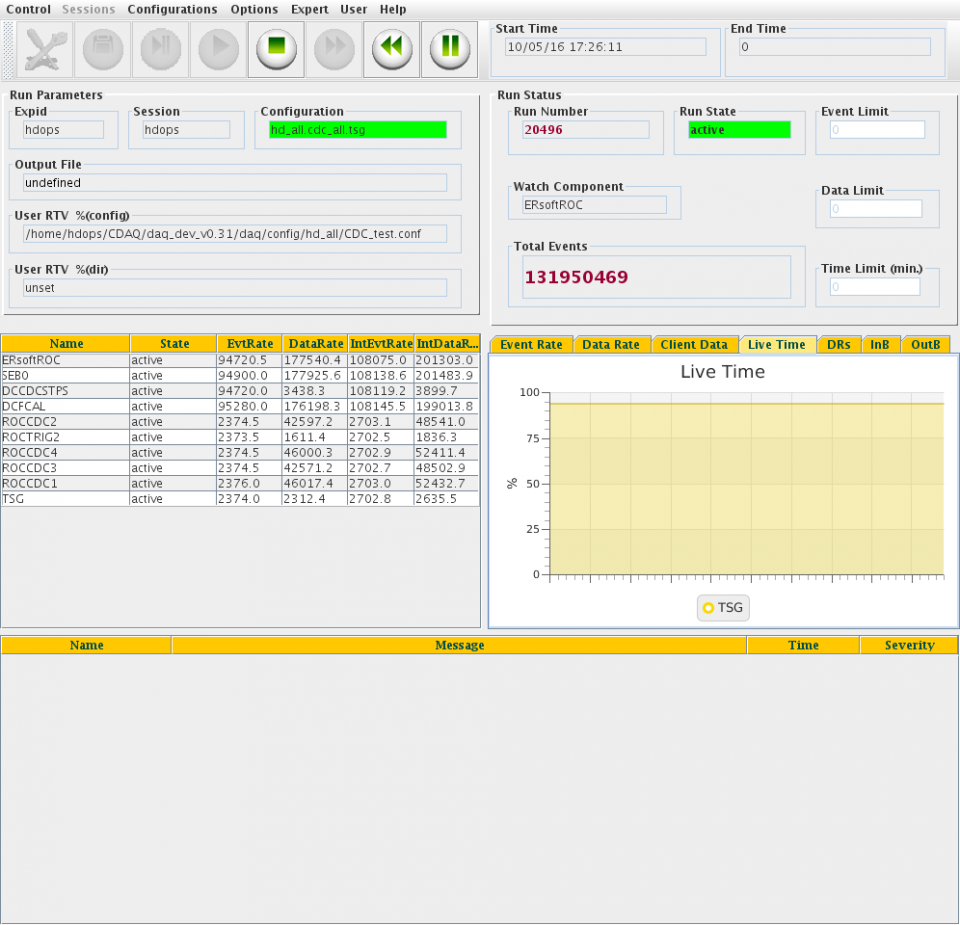Open the Control menu
Image resolution: width=960 pixels, height=925 pixels.
pos(28,9)
